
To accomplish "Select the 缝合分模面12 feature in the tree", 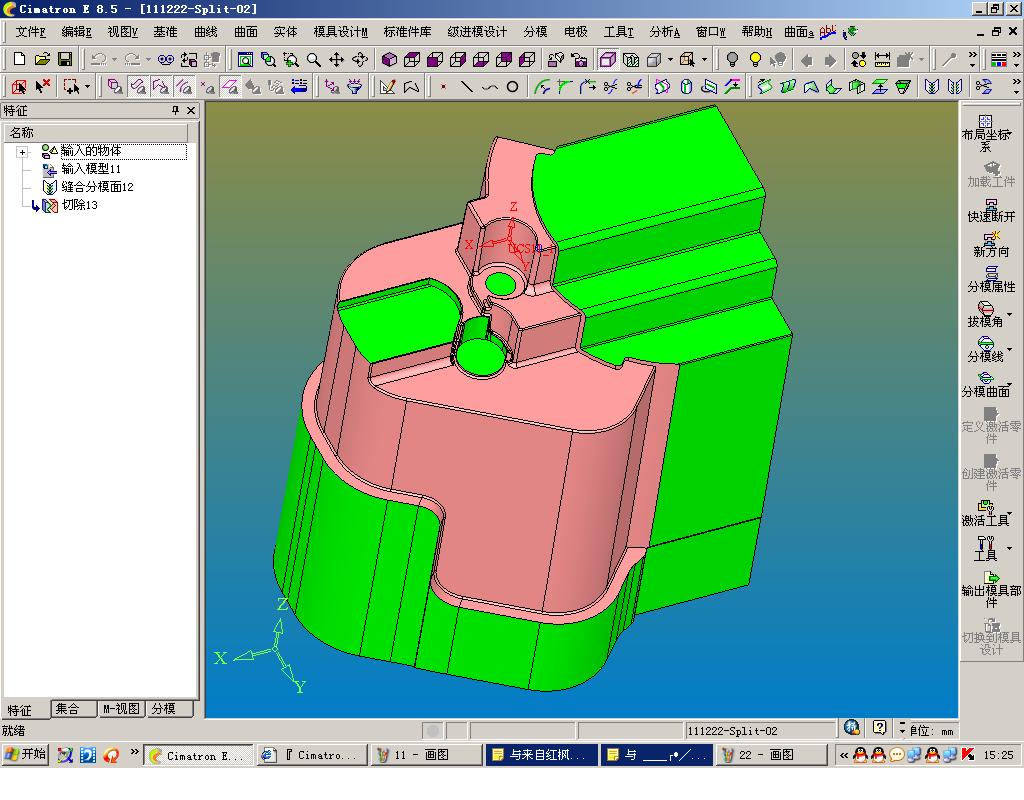I will point(97,187).
